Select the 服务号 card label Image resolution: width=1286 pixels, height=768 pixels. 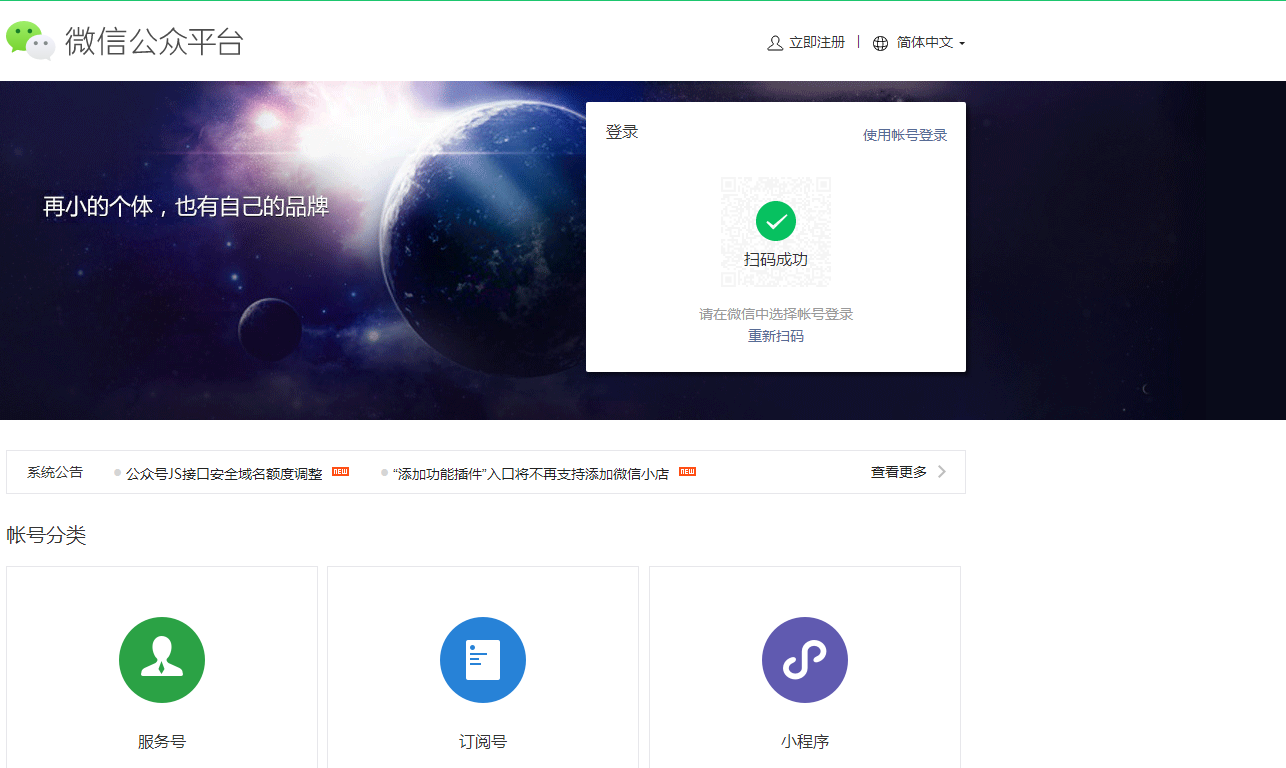click(162, 742)
